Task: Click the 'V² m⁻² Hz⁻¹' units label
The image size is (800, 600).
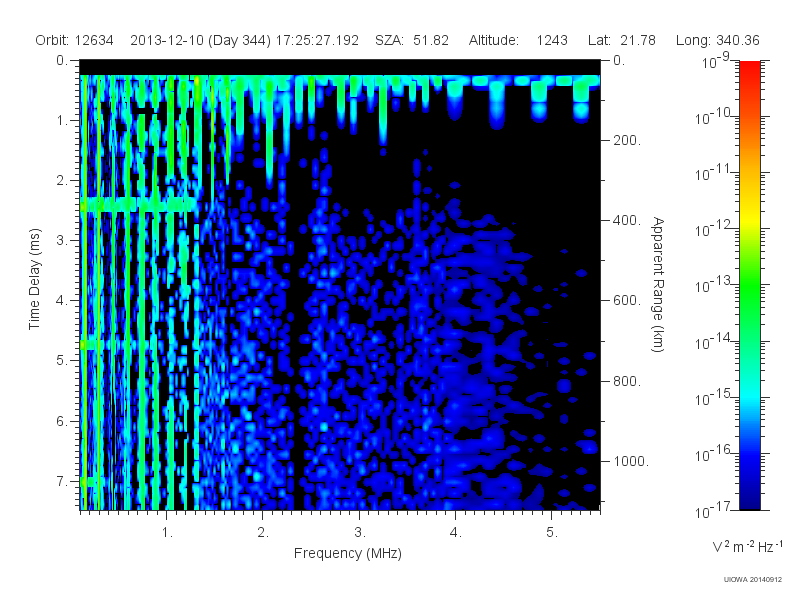Action: 747,546
